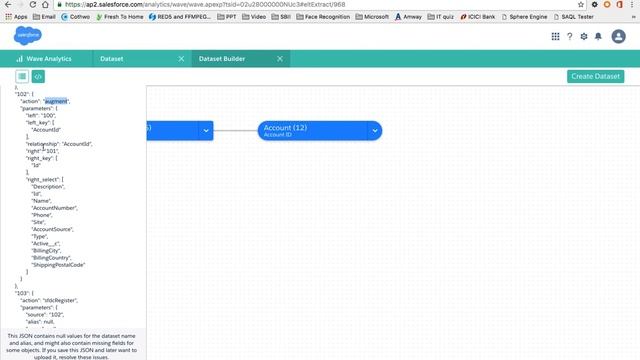Open the IT quiz bookmark folder

coord(441,17)
